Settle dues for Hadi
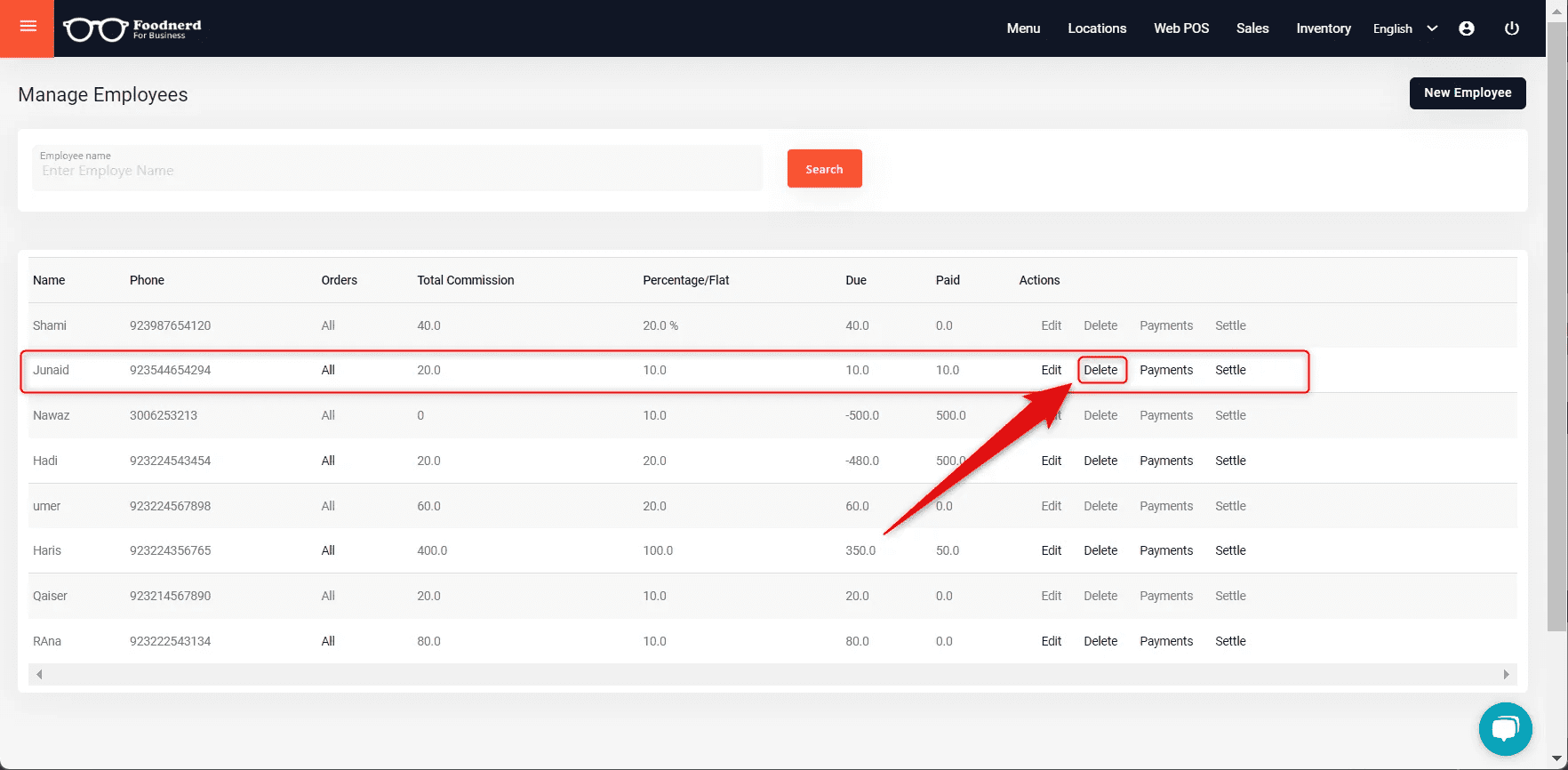This screenshot has width=1568, height=770. [1230, 461]
